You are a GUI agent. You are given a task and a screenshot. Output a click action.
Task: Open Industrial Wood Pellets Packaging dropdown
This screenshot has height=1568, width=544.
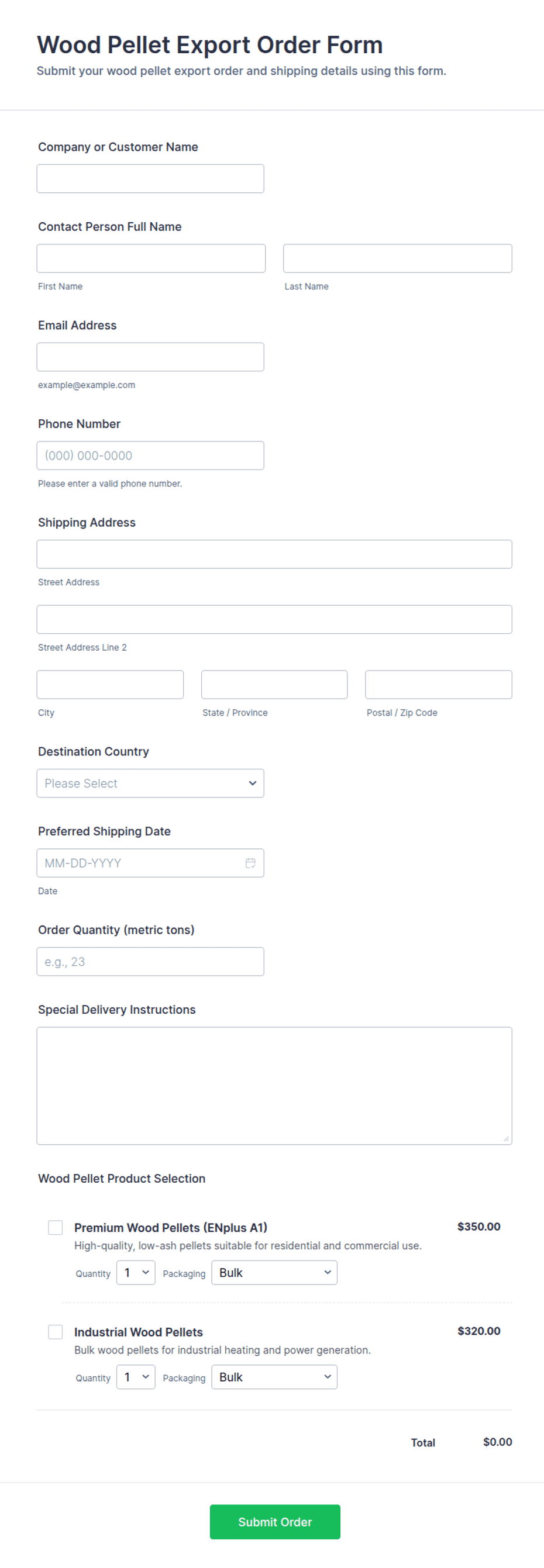274,1377
